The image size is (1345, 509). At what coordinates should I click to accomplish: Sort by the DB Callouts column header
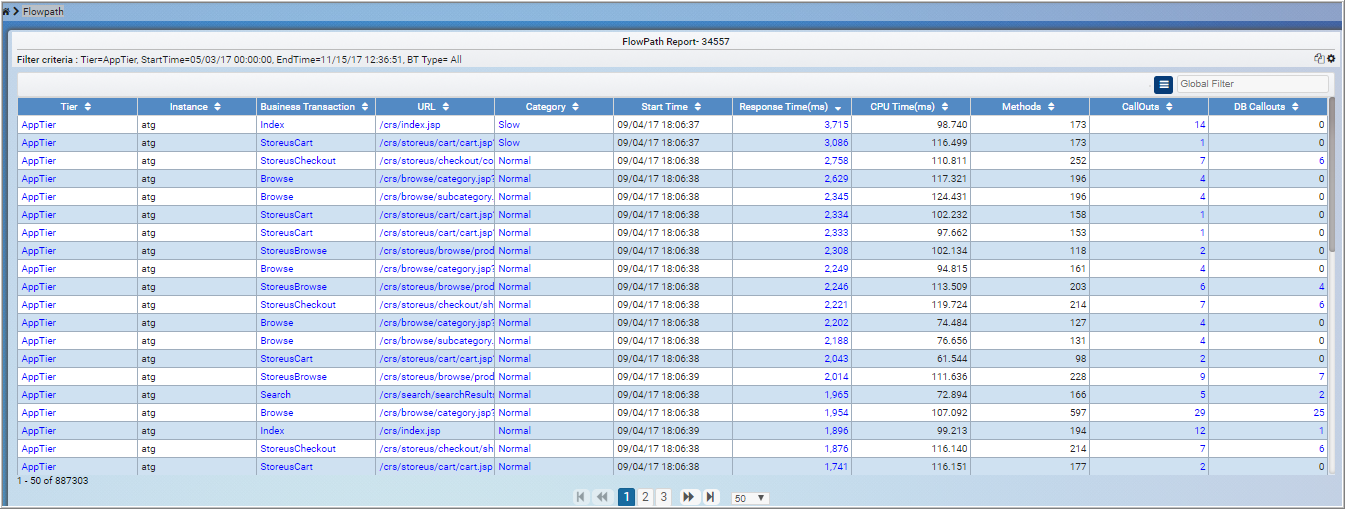pyautogui.click(x=1267, y=107)
